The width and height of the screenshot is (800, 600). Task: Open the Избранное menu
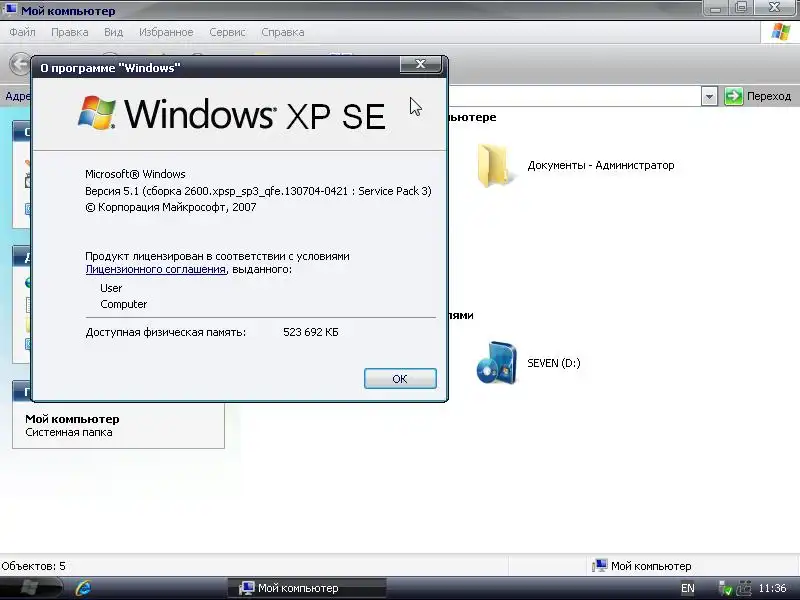tap(166, 32)
